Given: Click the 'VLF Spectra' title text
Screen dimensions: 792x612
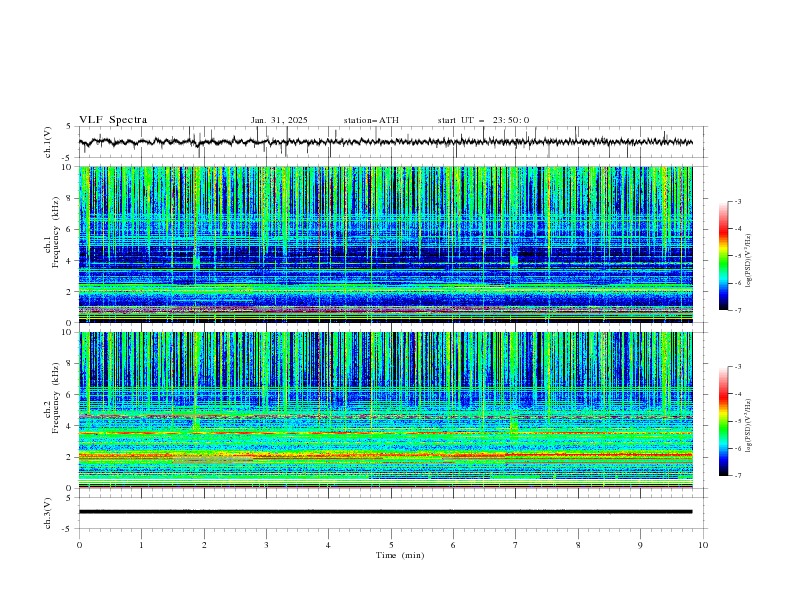Looking at the screenshot, I should pos(113,120).
